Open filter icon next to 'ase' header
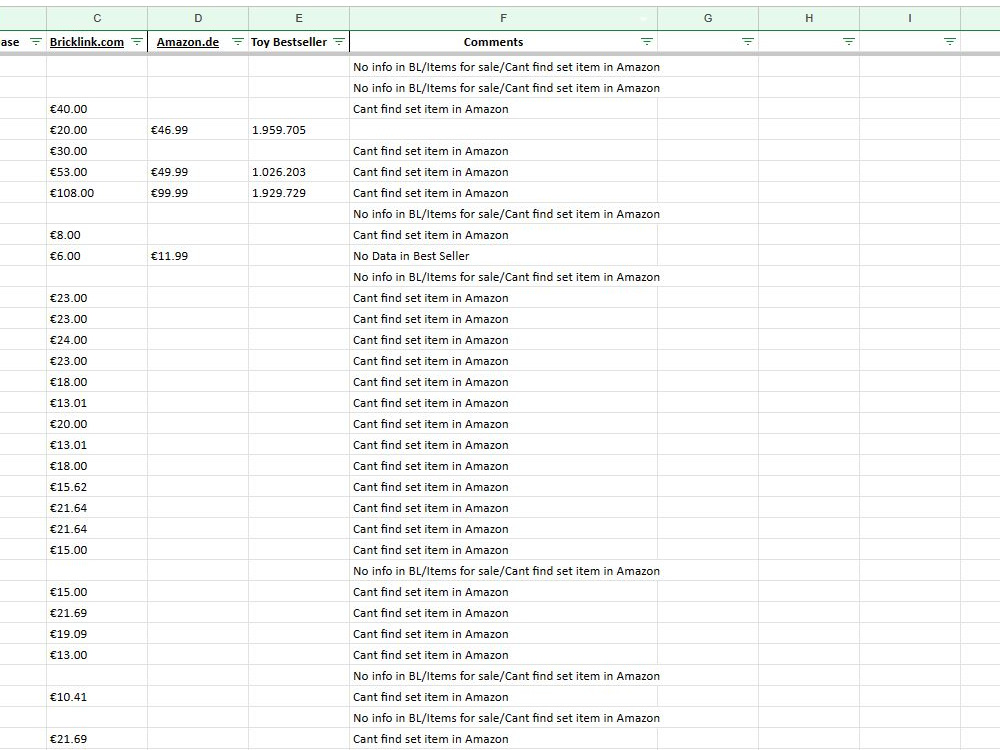The height and width of the screenshot is (750, 1000). click(36, 42)
